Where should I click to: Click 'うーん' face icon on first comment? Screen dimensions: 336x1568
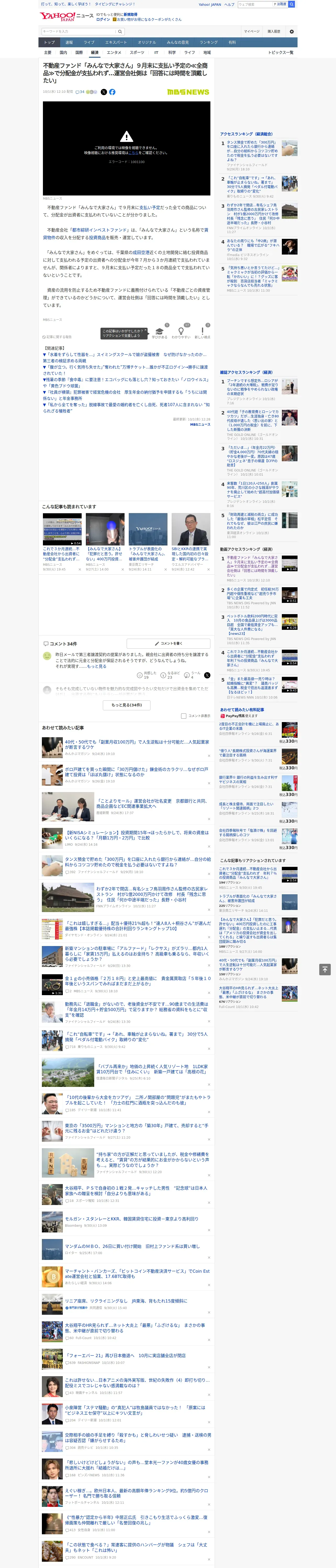[x=187, y=676]
